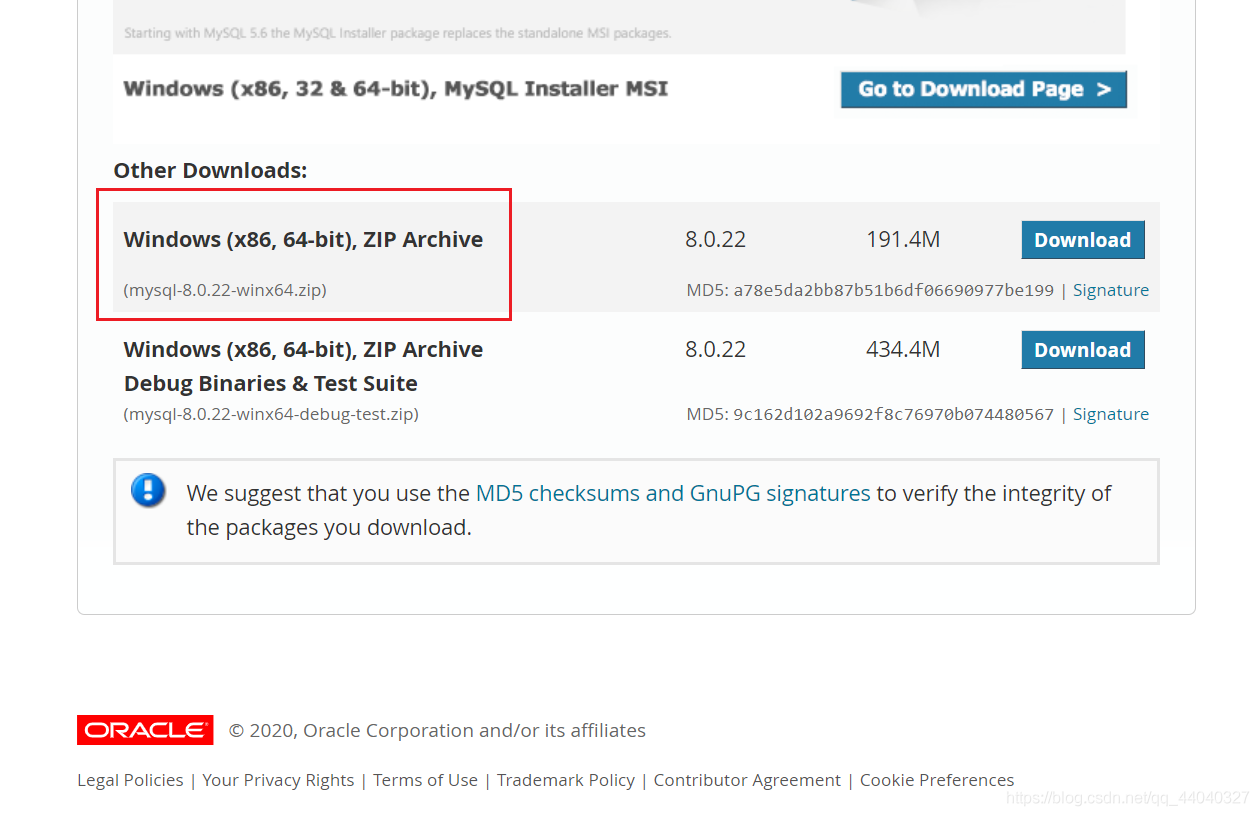Screen dimensions: 1259x816
Task: Download the 191.4M ZIP Archive
Action: tap(1082, 239)
